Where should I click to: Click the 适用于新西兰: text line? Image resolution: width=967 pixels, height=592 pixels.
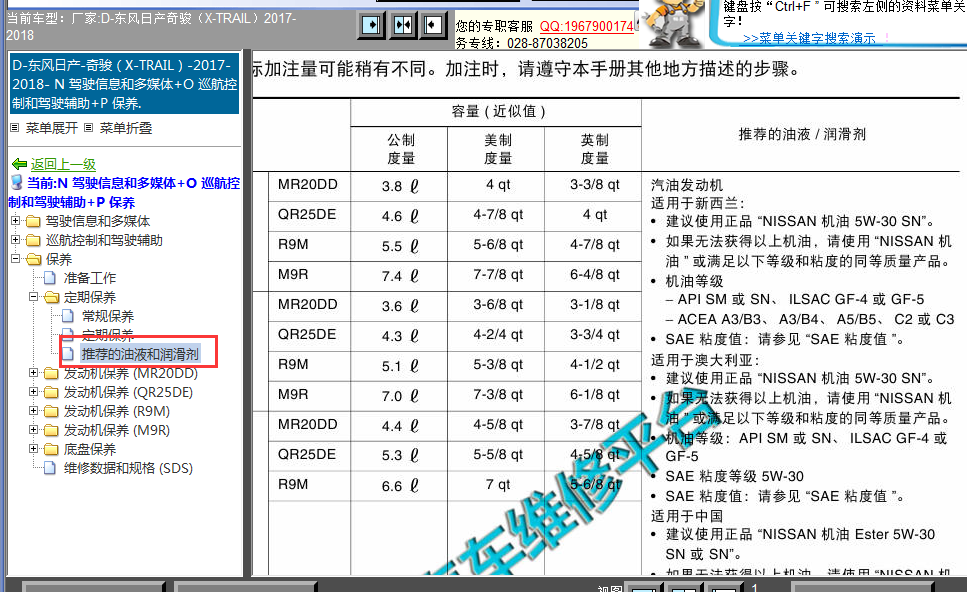coord(698,203)
